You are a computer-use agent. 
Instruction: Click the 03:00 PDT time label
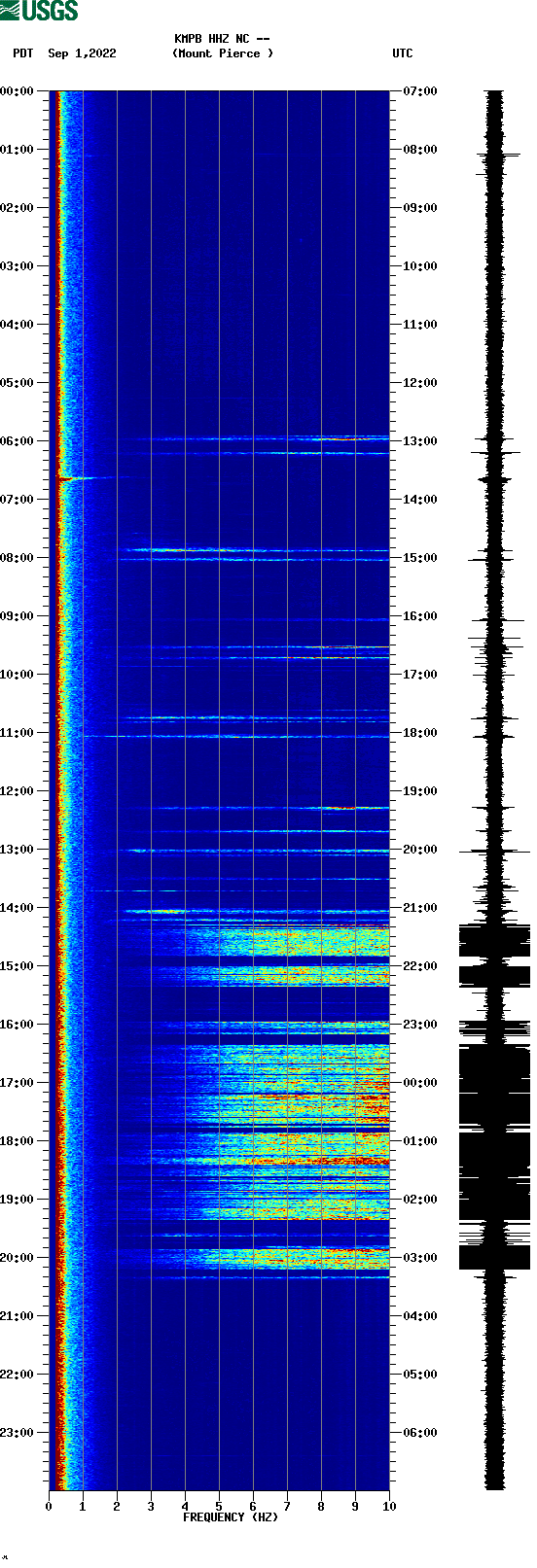(18, 266)
